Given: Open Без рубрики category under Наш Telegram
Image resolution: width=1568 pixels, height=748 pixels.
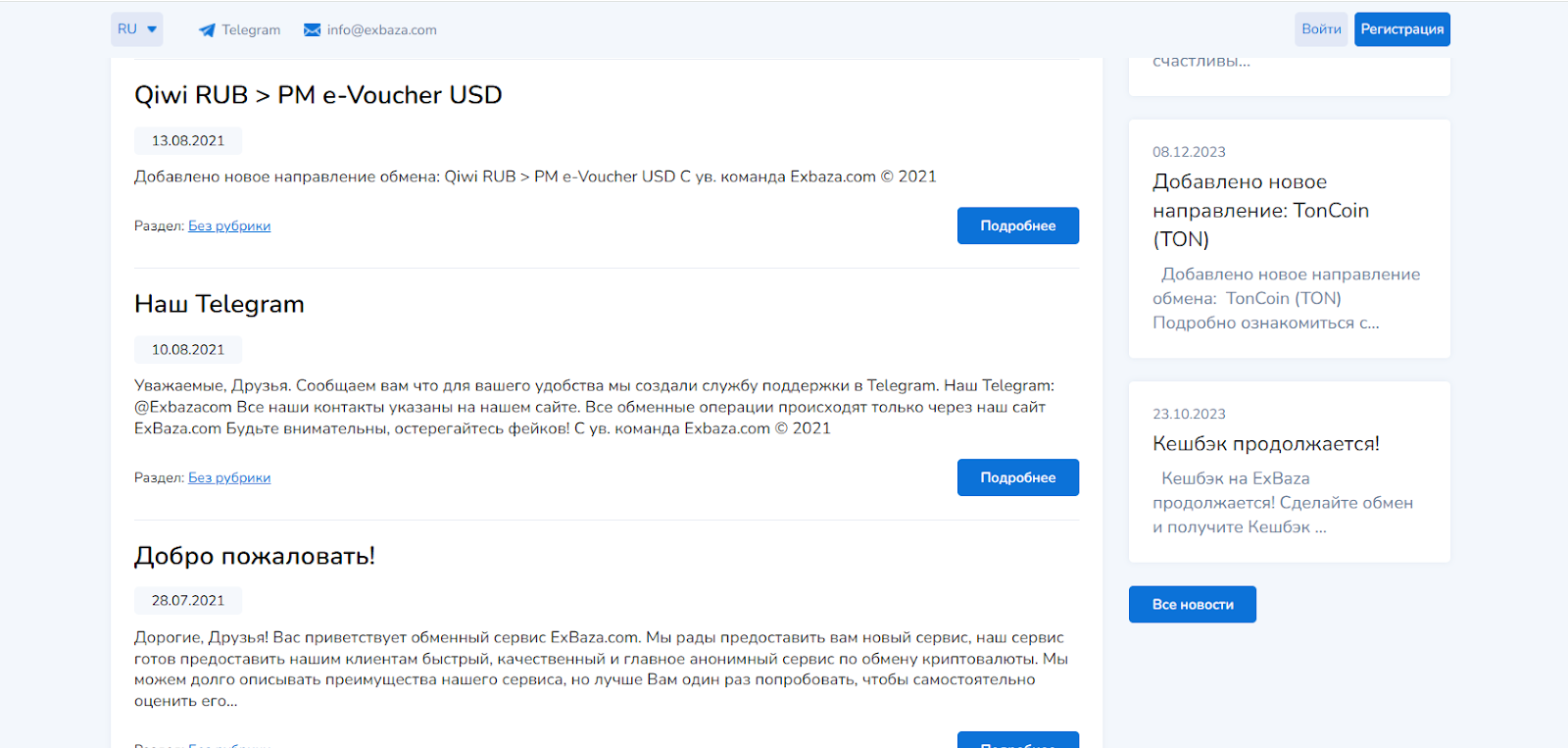Looking at the screenshot, I should (x=229, y=478).
